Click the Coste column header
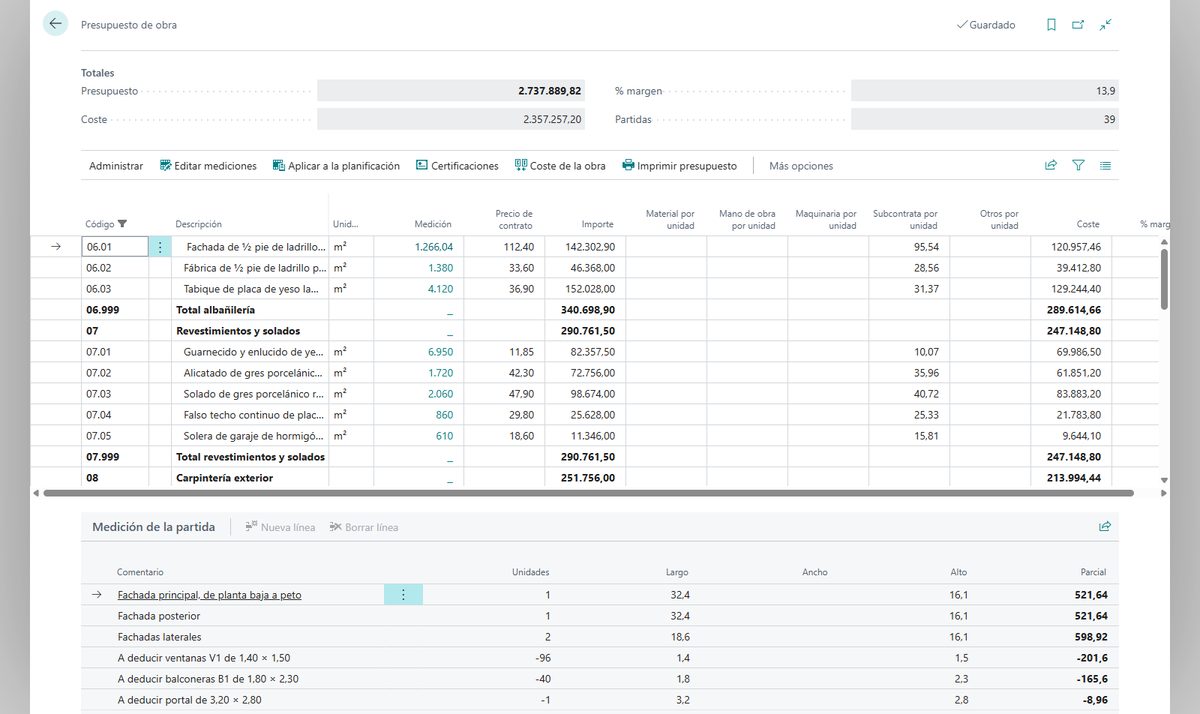The height and width of the screenshot is (714, 1200). pos(1088,224)
